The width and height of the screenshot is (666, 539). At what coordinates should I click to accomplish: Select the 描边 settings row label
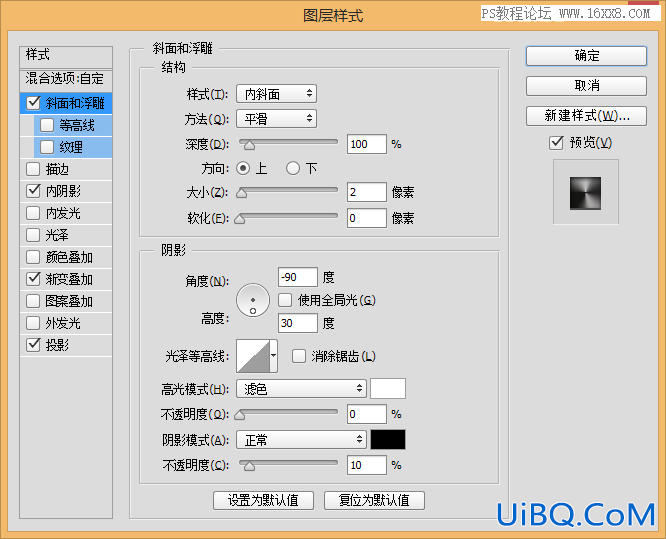[57, 169]
